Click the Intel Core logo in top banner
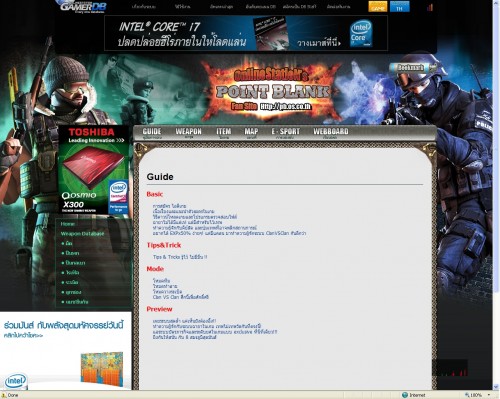 tap(361, 33)
